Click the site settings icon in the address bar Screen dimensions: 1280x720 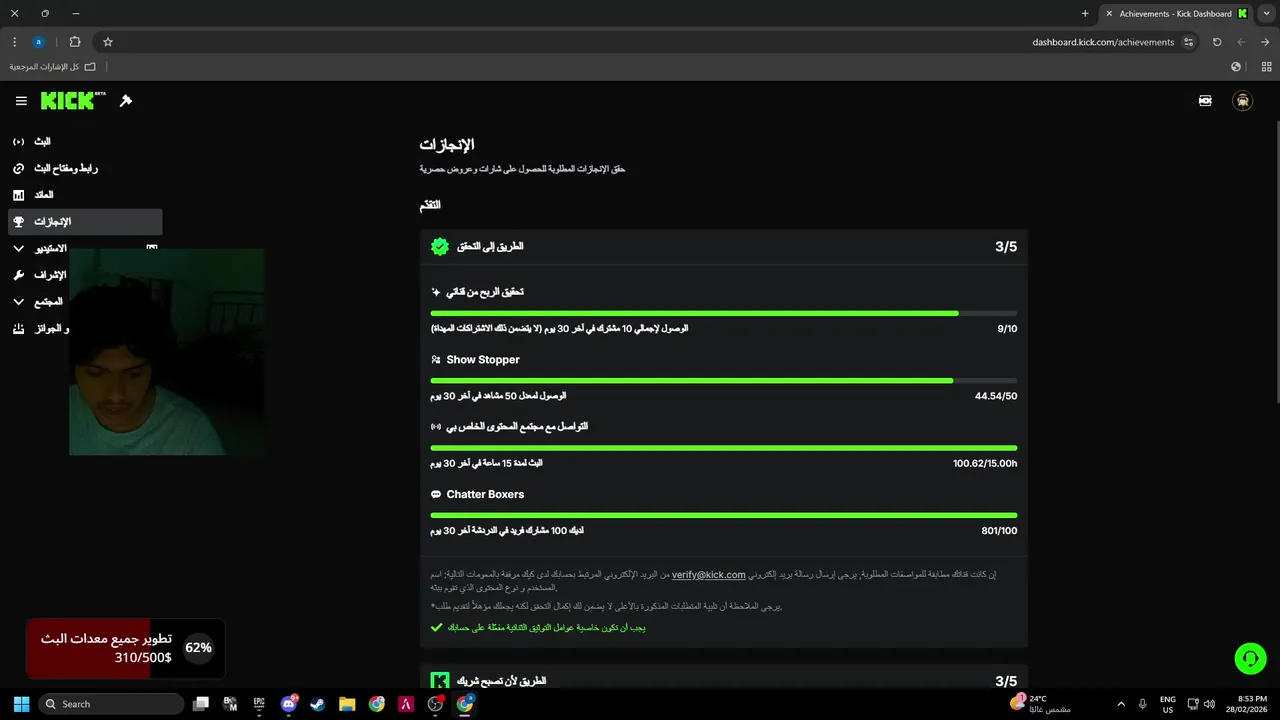click(1188, 42)
